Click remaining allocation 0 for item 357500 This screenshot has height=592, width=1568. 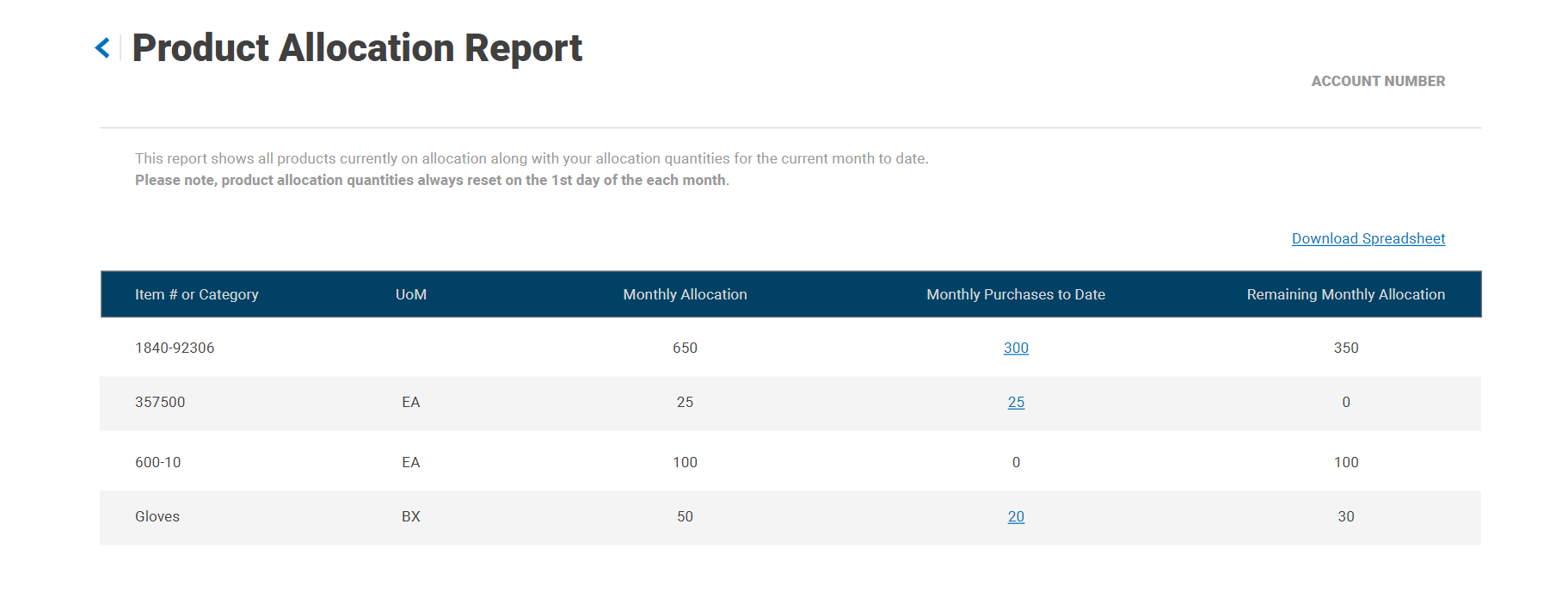[x=1346, y=402]
